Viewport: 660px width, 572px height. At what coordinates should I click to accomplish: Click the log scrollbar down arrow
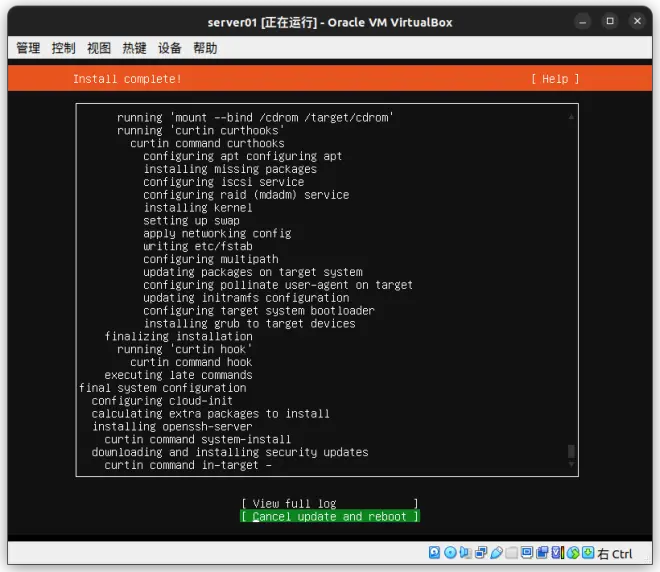(571, 465)
